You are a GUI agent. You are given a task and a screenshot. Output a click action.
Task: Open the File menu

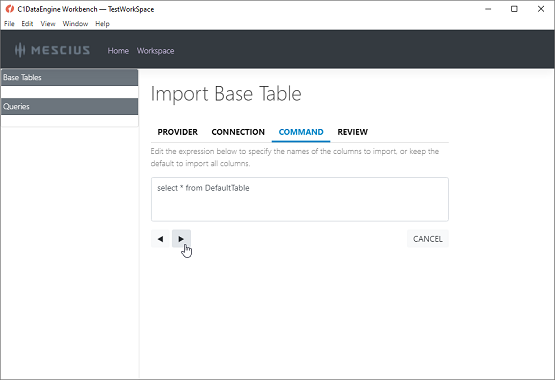(9, 24)
